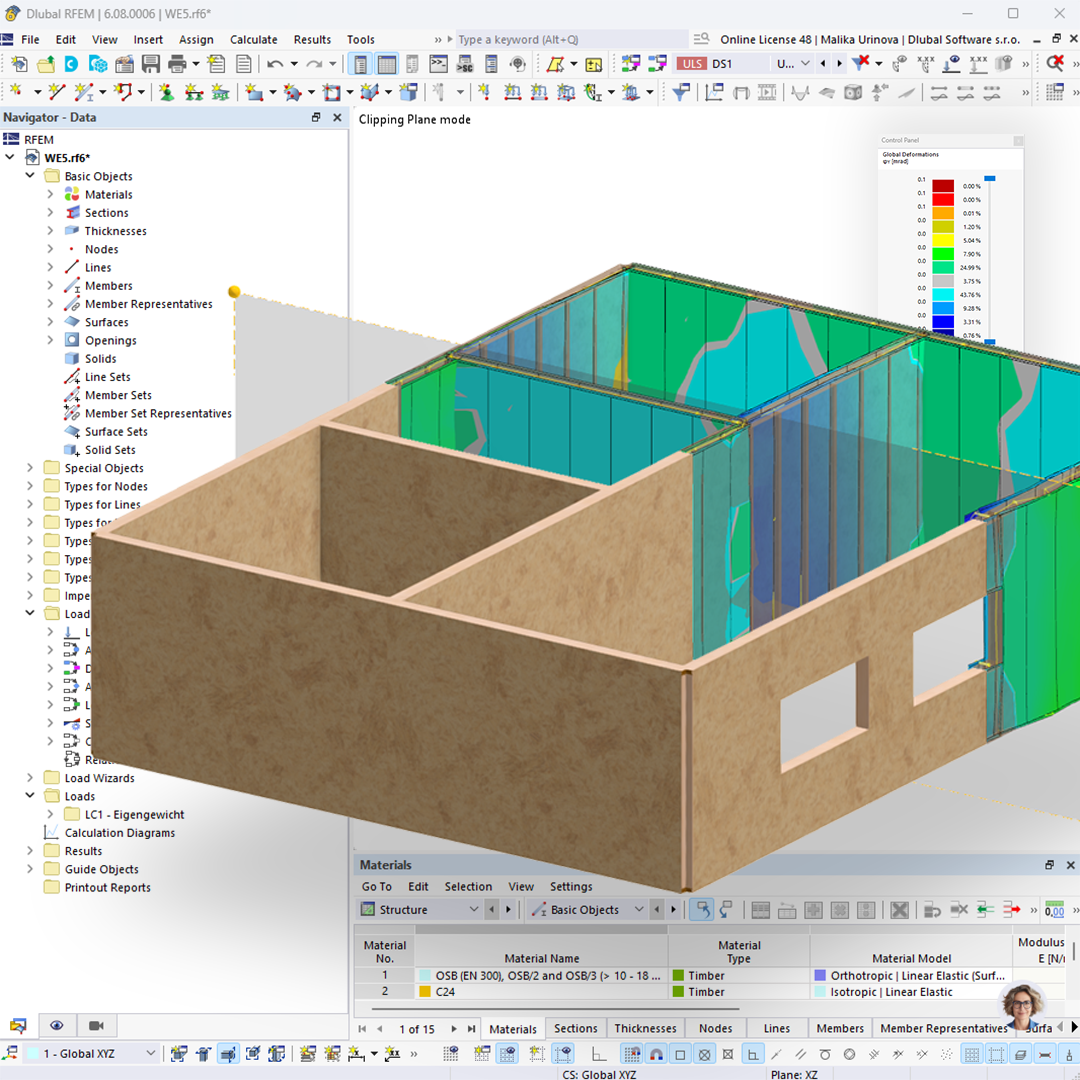1080x1080 pixels.
Task: Click the eye visibility icon near bottom left
Action: (57, 1025)
